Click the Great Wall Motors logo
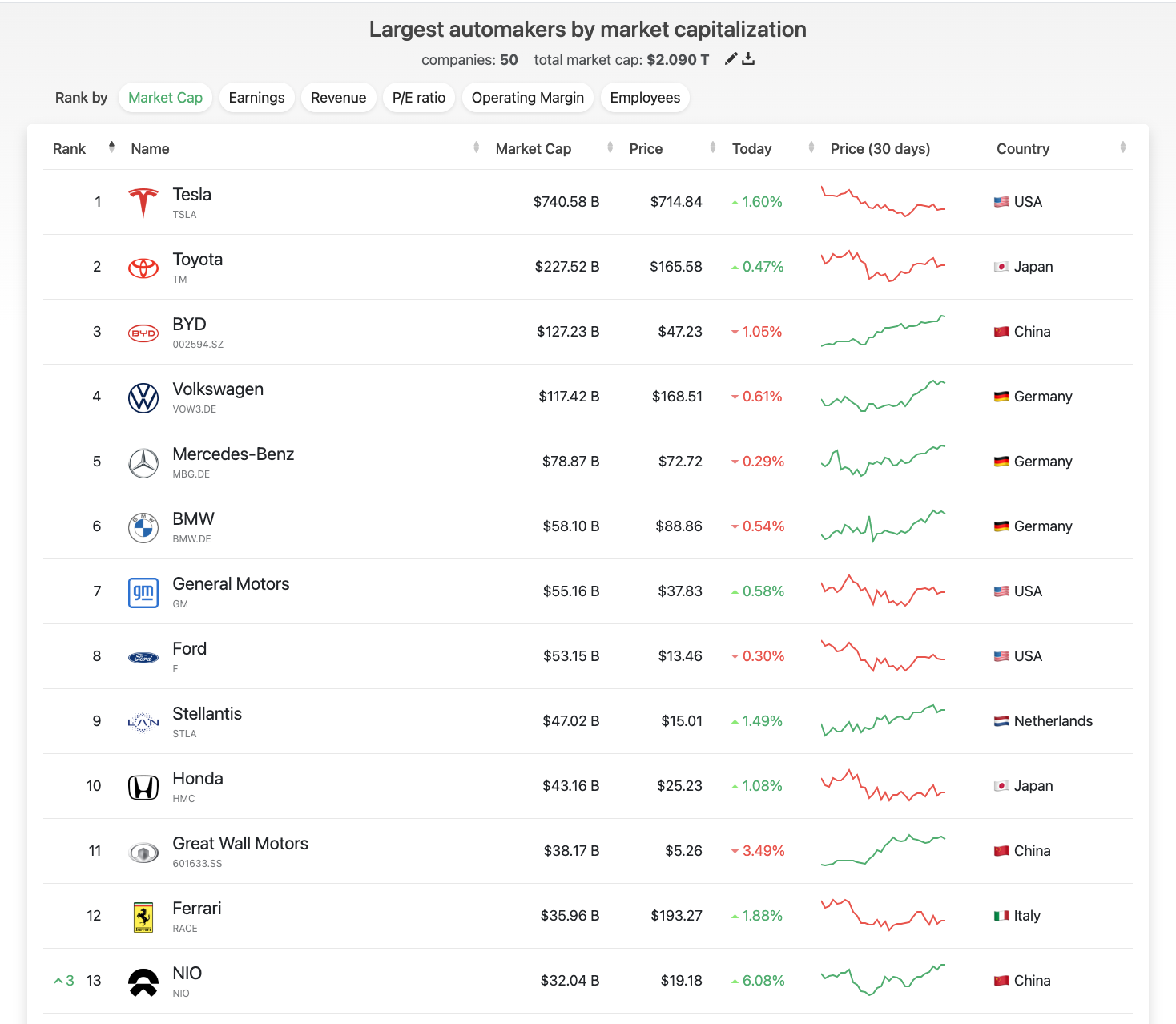 tap(143, 853)
